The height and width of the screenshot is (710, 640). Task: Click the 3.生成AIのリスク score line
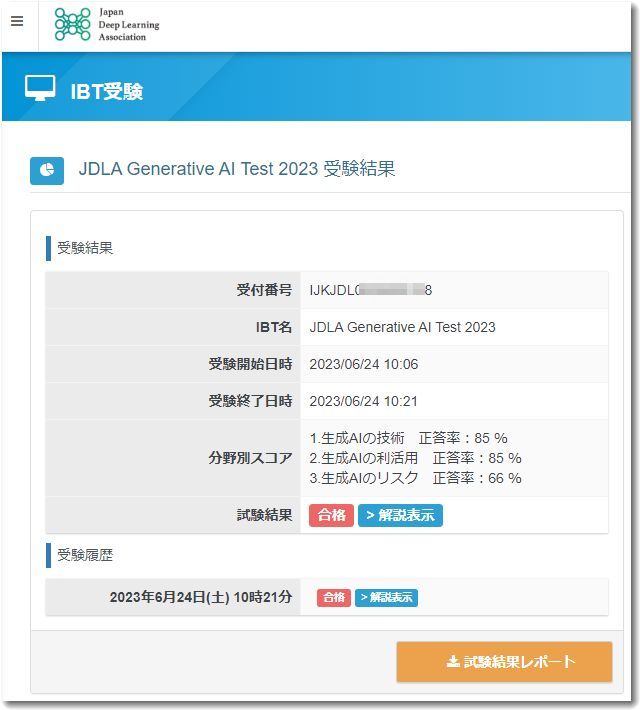pyautogui.click(x=415, y=478)
